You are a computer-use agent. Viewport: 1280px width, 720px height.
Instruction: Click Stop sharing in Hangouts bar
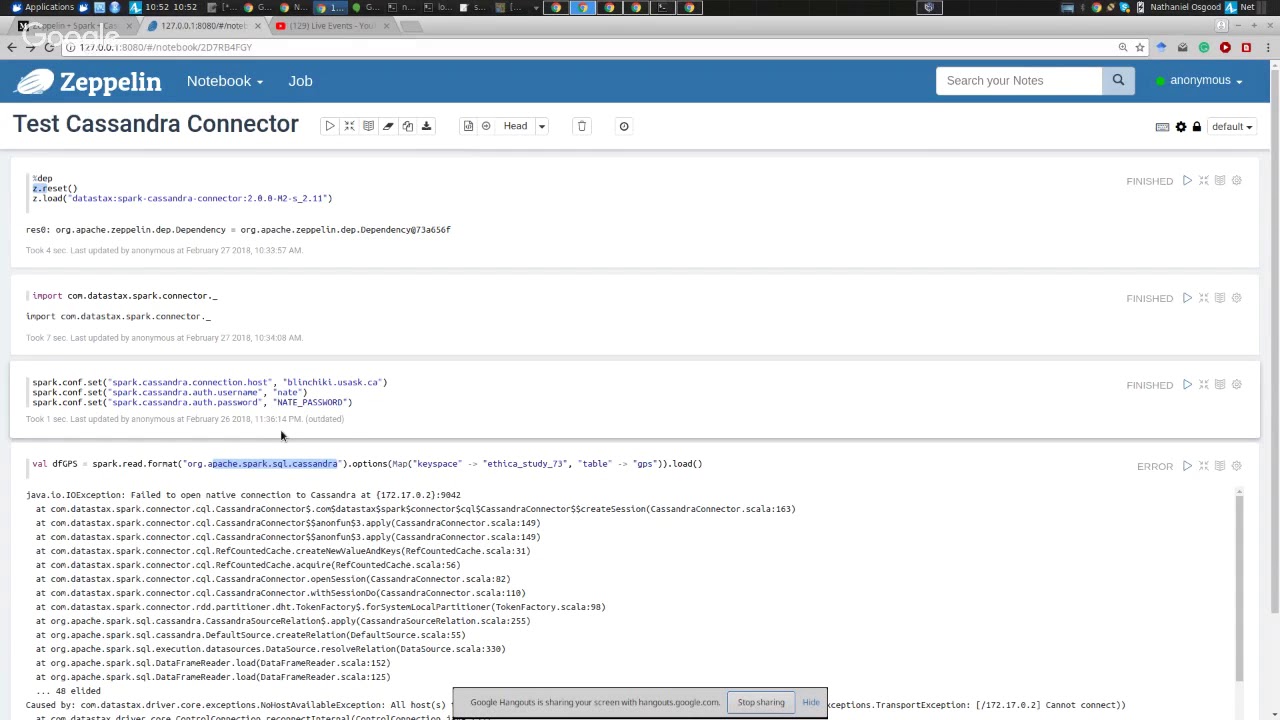[x=761, y=702]
